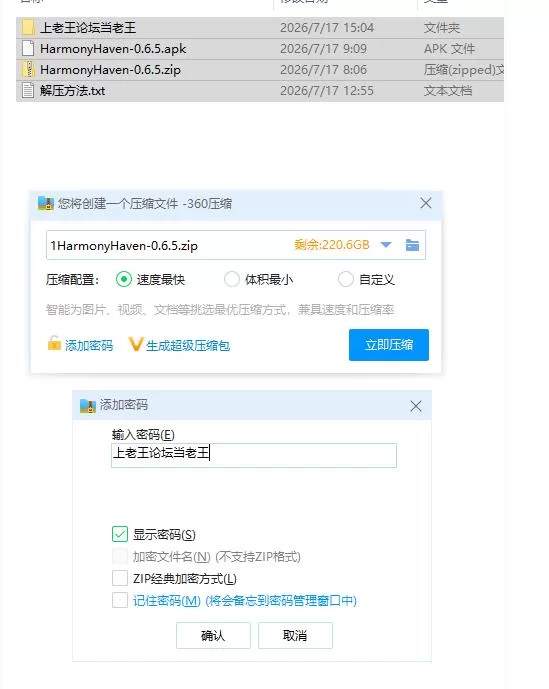Click the 360压缩 logo in the 添加密码 title bar
This screenshot has width=549, height=689.
pyautogui.click(x=87, y=406)
